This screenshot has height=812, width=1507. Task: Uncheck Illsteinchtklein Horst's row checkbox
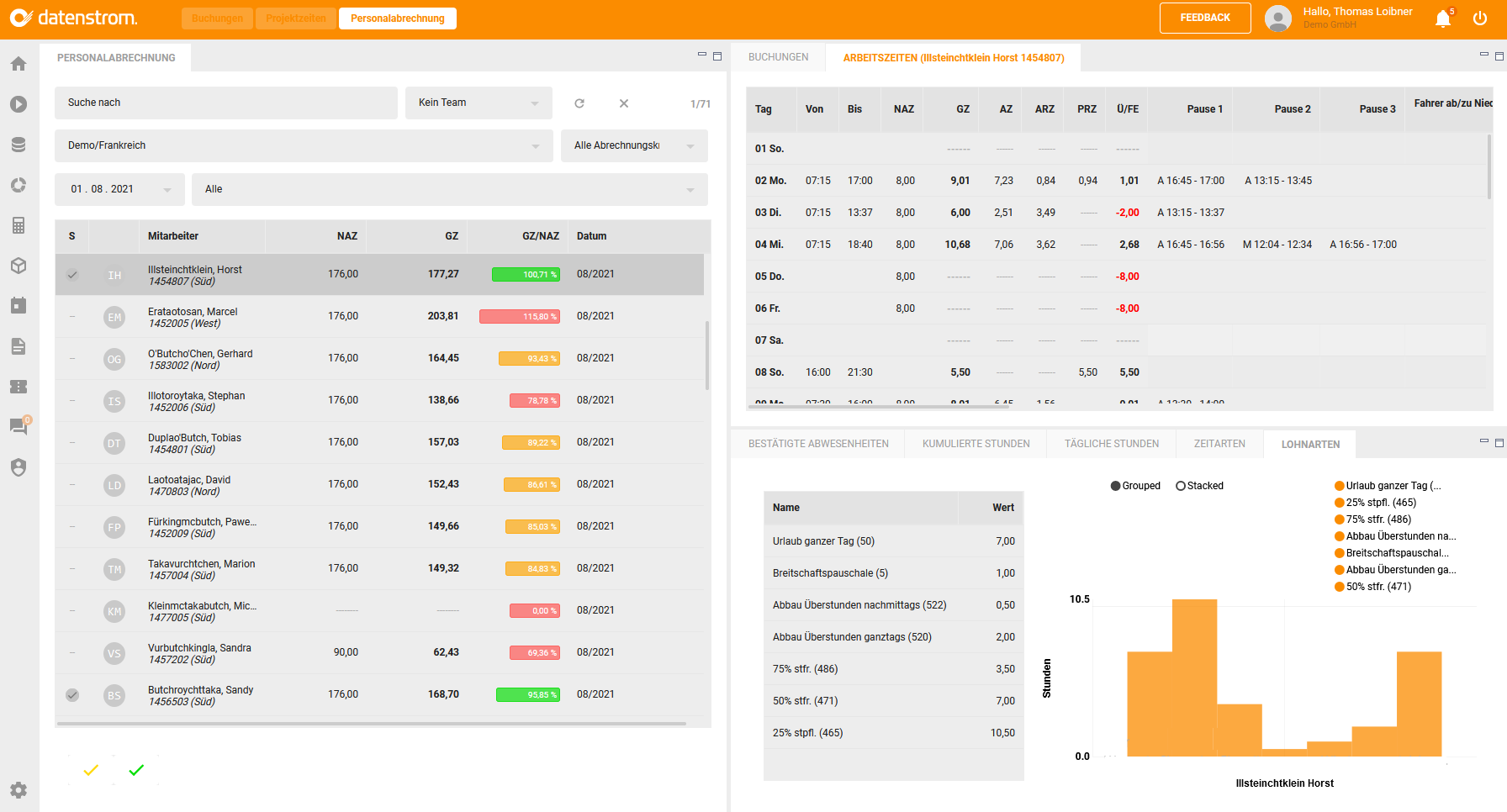72,274
